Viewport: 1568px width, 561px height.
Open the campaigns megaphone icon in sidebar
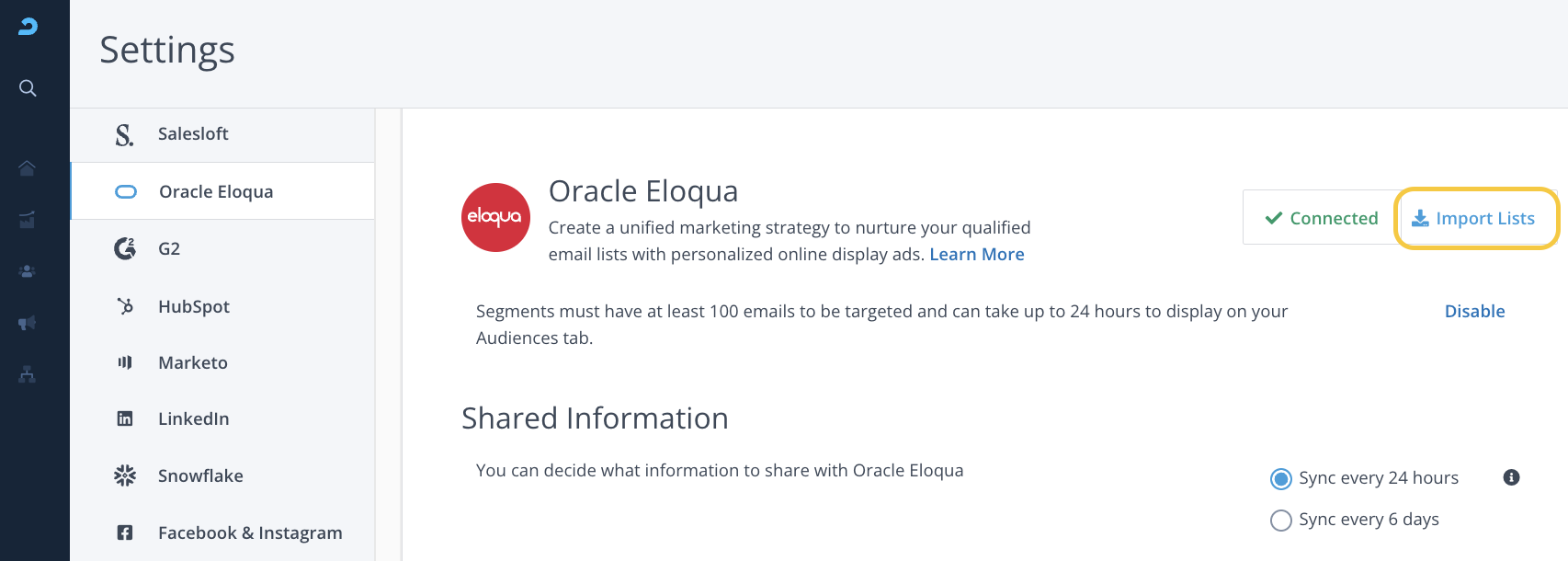tap(27, 323)
